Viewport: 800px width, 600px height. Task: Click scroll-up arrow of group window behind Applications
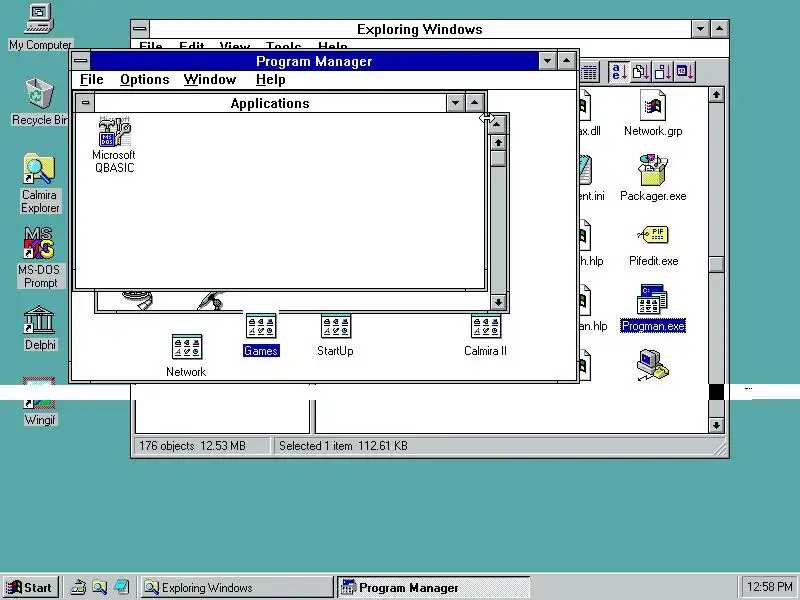click(x=498, y=142)
